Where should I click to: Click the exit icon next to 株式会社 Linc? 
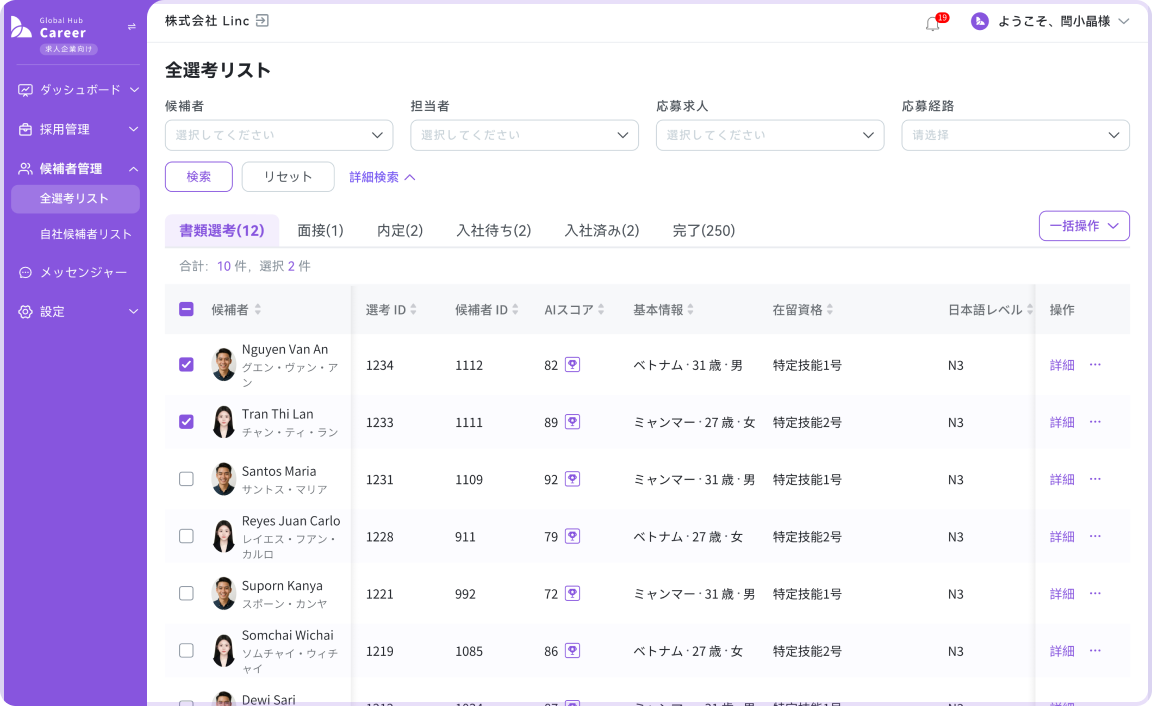pyautogui.click(x=262, y=21)
